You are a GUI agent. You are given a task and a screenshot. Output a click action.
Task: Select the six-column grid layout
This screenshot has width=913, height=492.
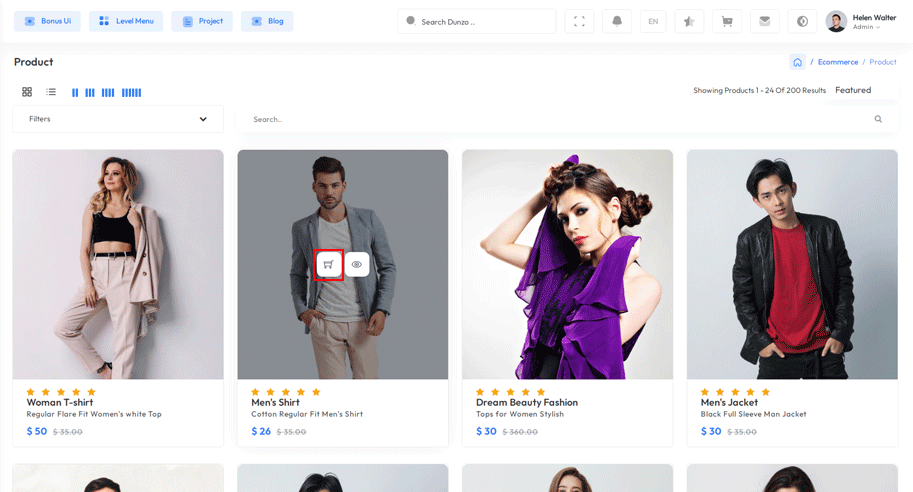pyautogui.click(x=131, y=93)
